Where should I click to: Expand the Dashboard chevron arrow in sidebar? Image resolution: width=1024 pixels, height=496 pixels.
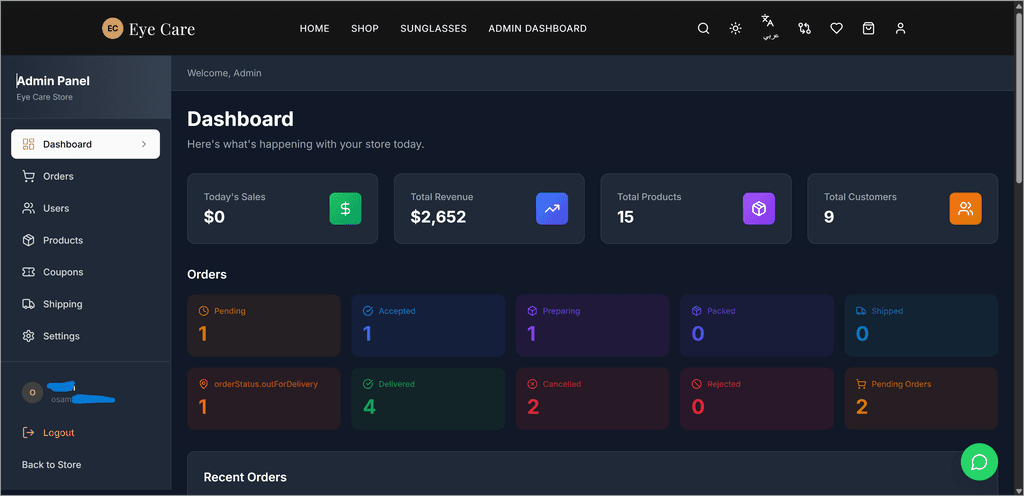pyautogui.click(x=144, y=144)
